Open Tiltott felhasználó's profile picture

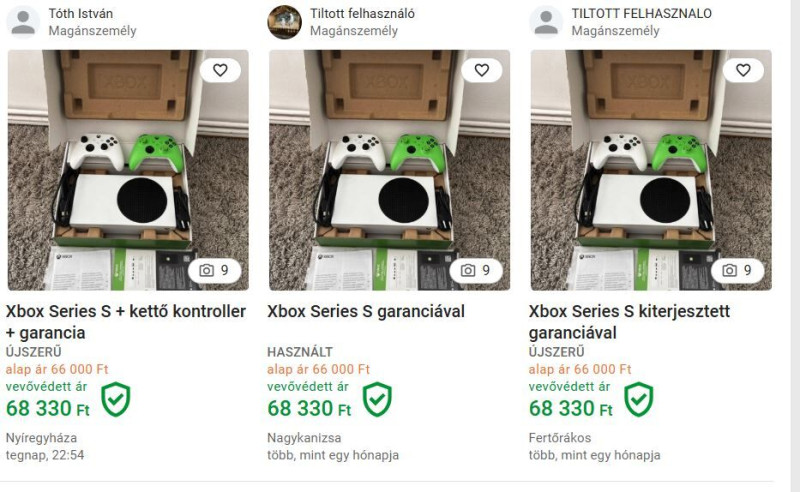pyautogui.click(x=284, y=22)
